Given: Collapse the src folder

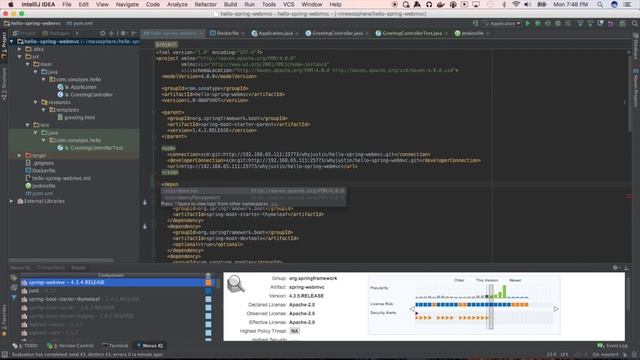Looking at the screenshot, I should click(20, 57).
